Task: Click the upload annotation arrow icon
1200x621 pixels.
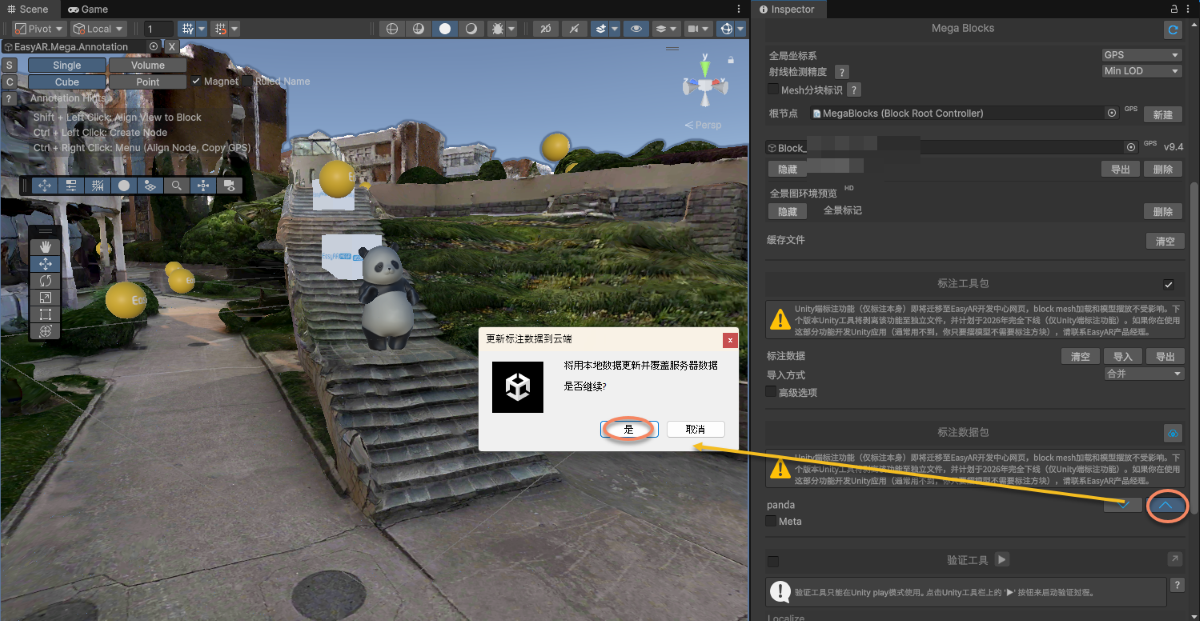Action: point(1166,506)
